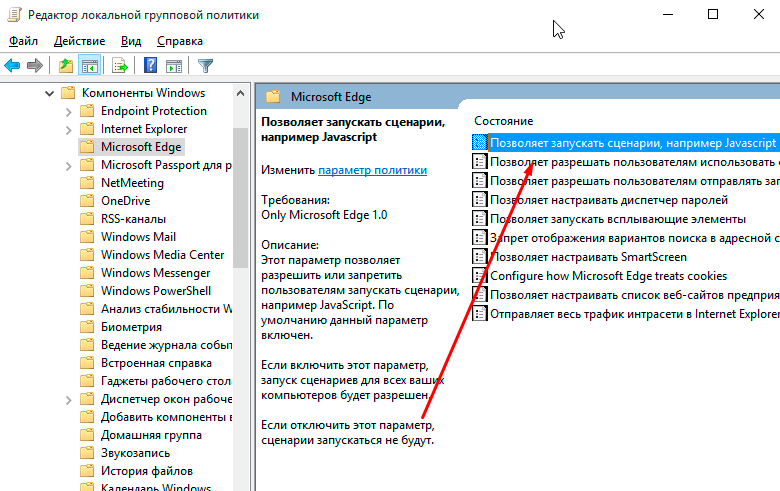Select the Microsoft Edge tree folder
This screenshot has height=491, width=780.
pos(141,147)
